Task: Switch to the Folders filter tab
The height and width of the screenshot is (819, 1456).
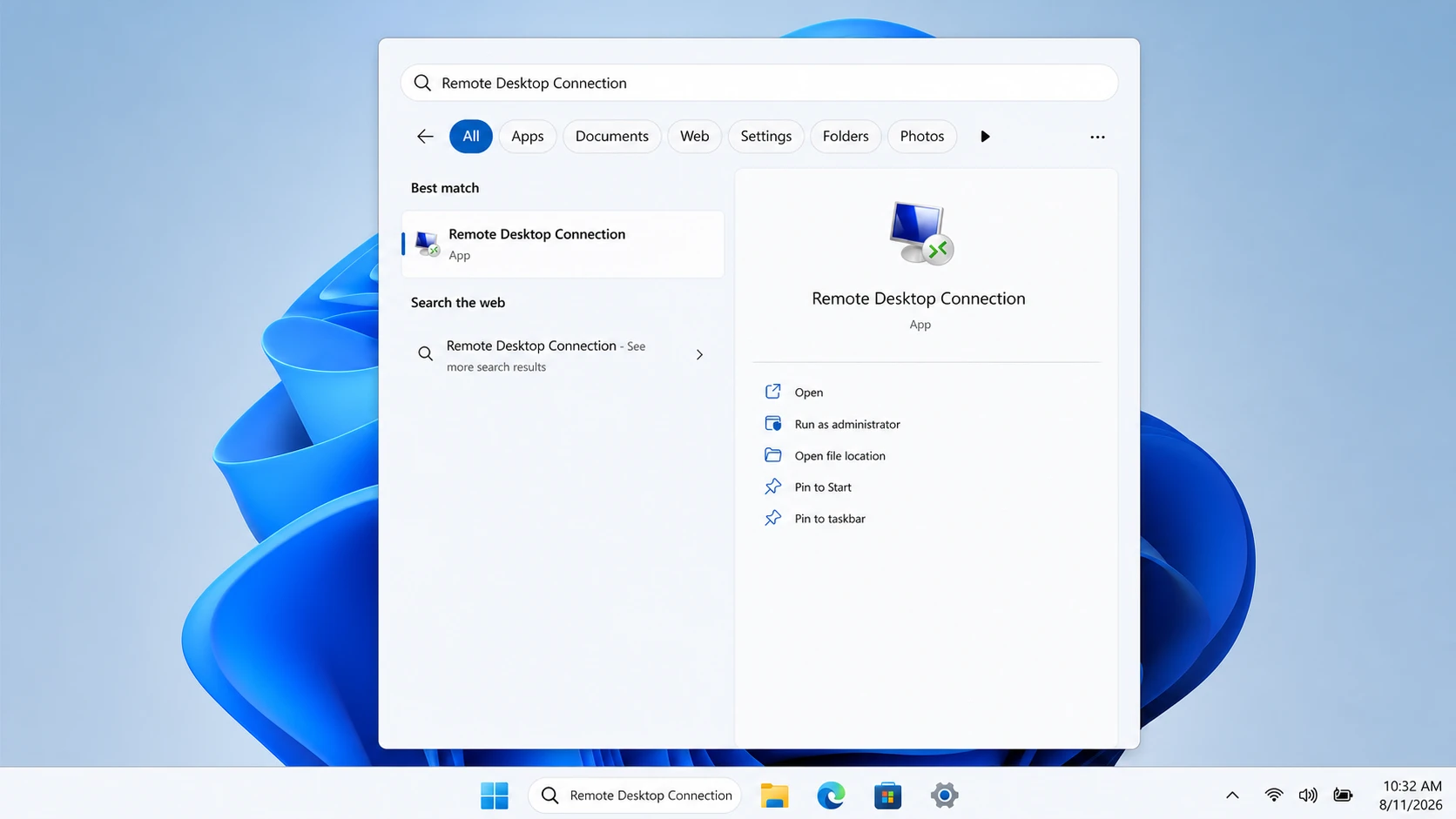Action: tap(846, 137)
